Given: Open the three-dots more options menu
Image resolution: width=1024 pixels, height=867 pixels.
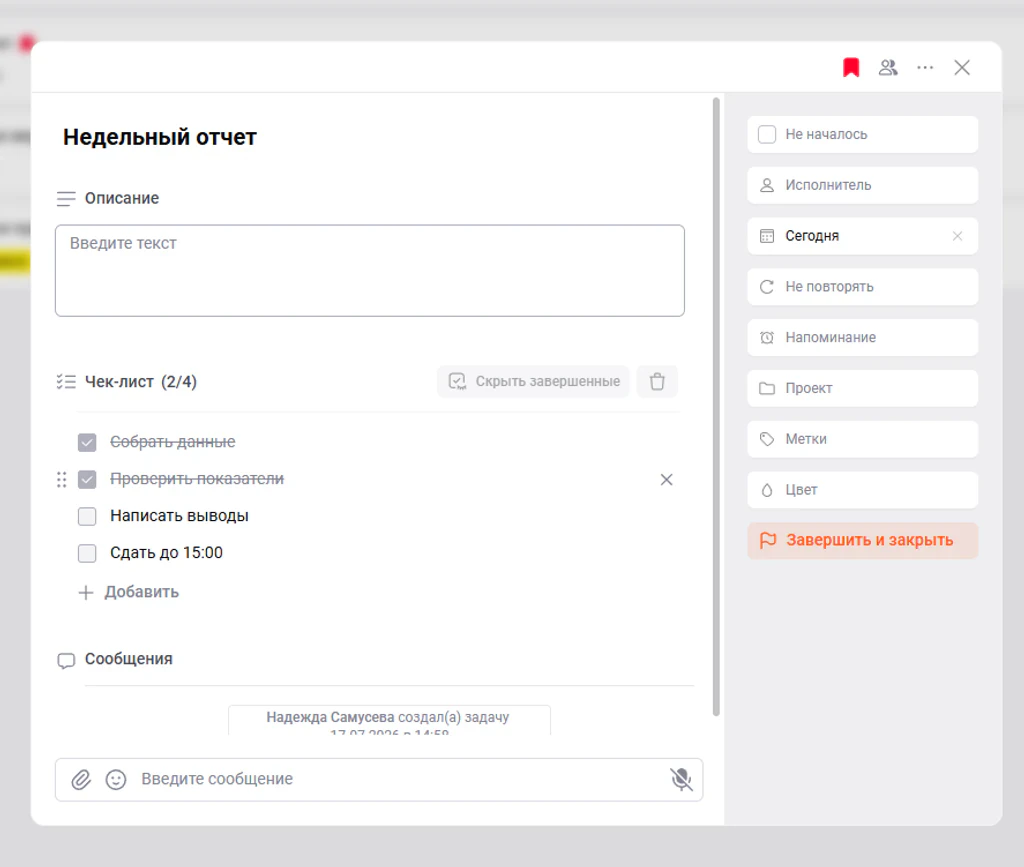Looking at the screenshot, I should click(x=925, y=67).
